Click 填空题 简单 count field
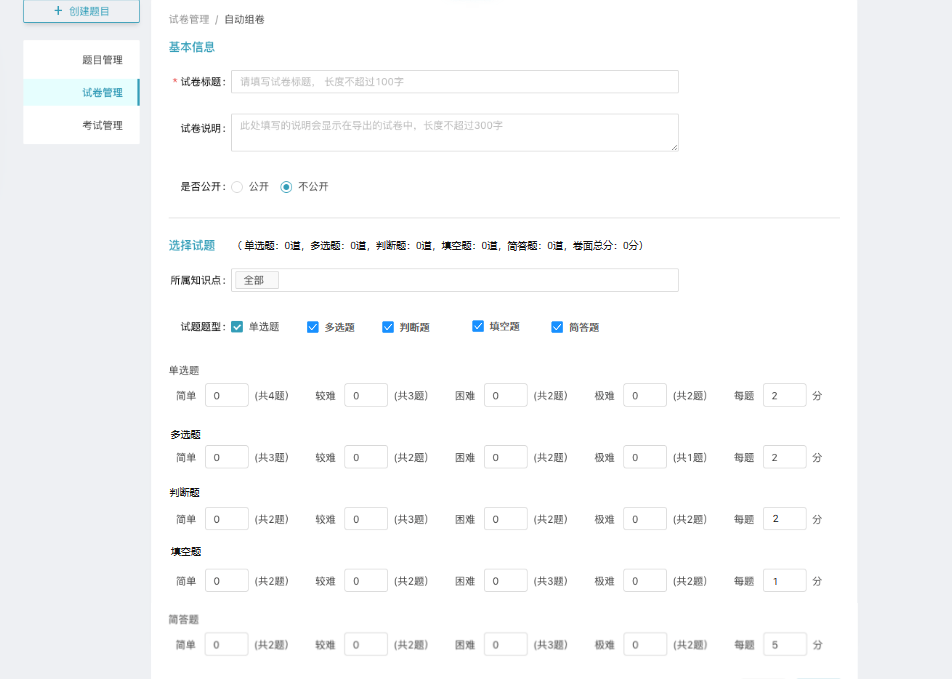 tap(226, 581)
